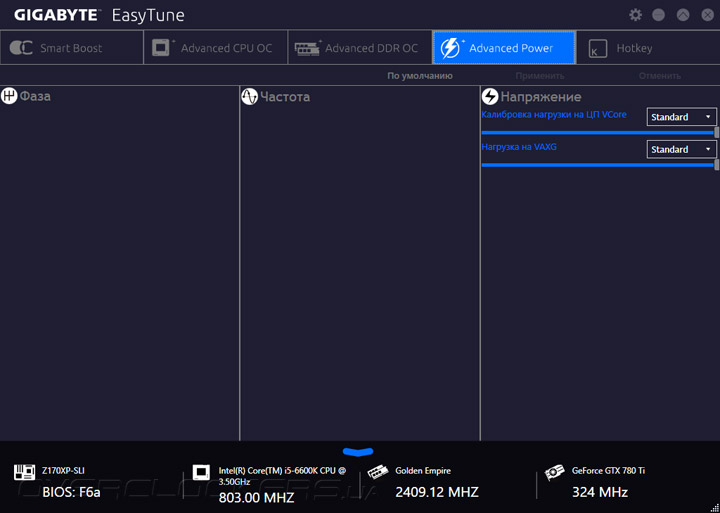Open the Smart Boost tab
Image resolution: width=720 pixels, height=513 pixels.
72,48
